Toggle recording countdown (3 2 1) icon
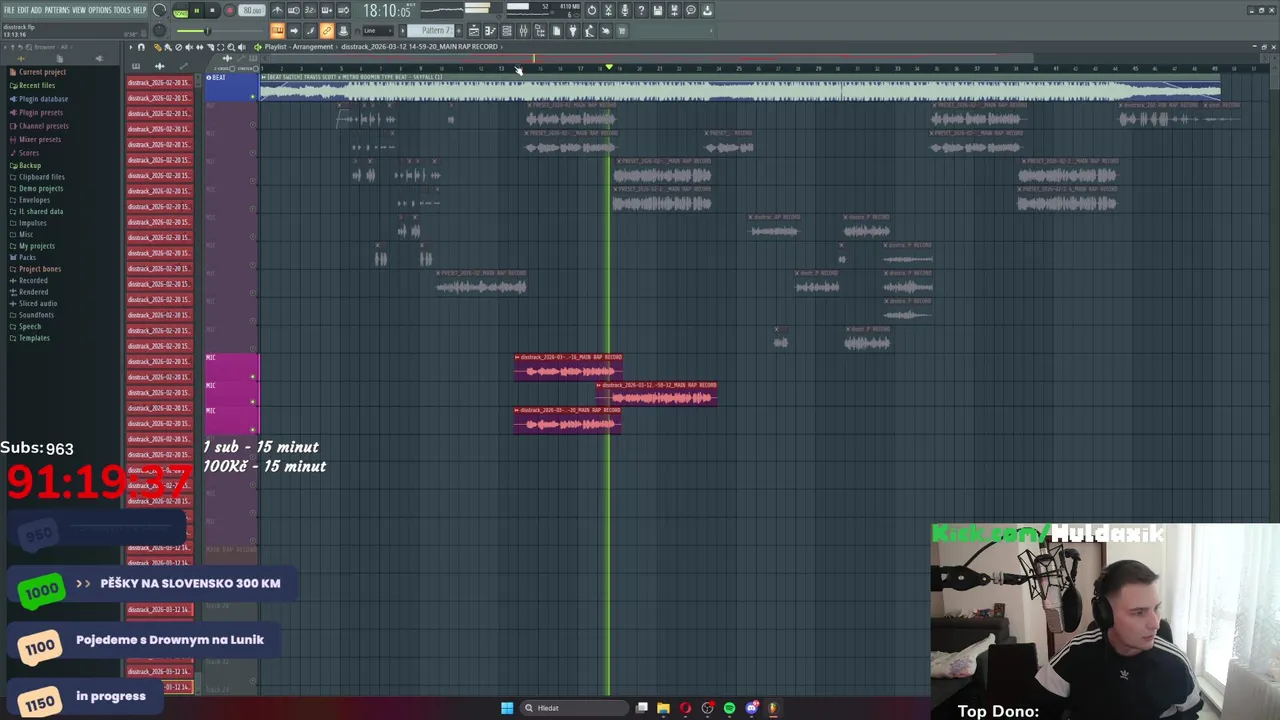The image size is (1280, 720). click(309, 11)
